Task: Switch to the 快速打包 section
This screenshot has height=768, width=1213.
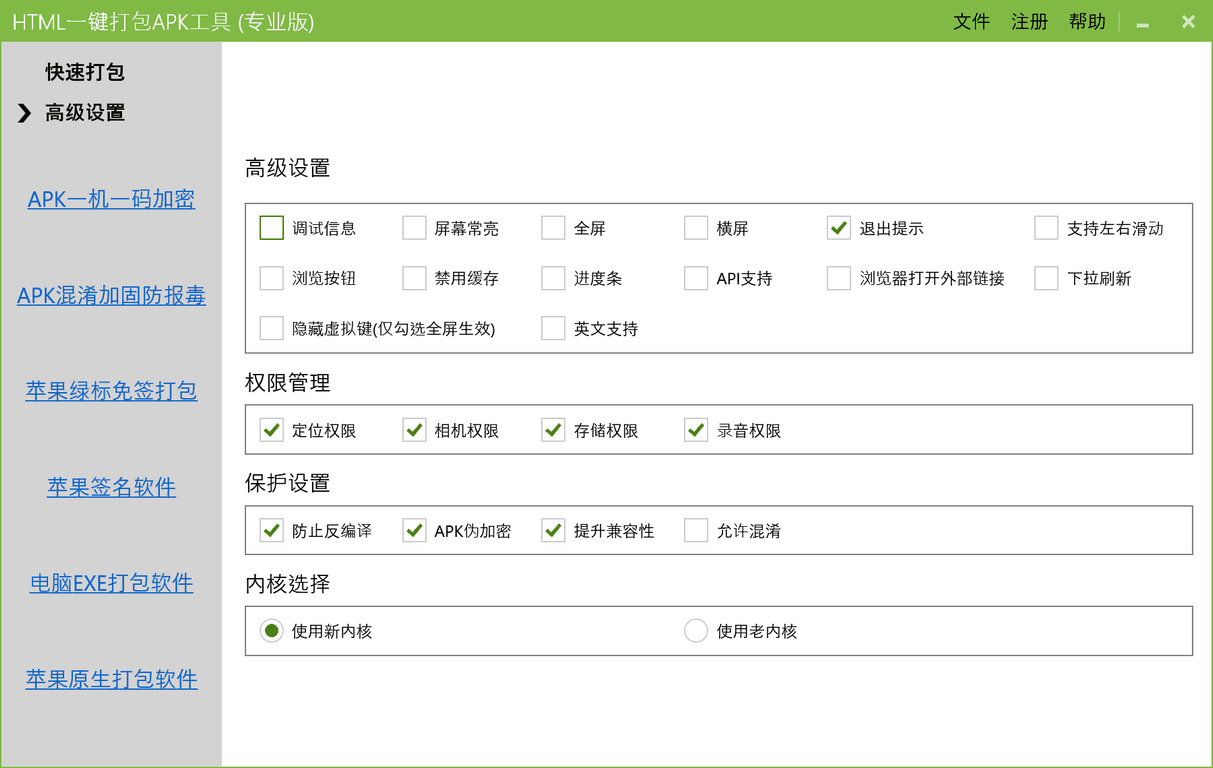Action: [x=83, y=71]
